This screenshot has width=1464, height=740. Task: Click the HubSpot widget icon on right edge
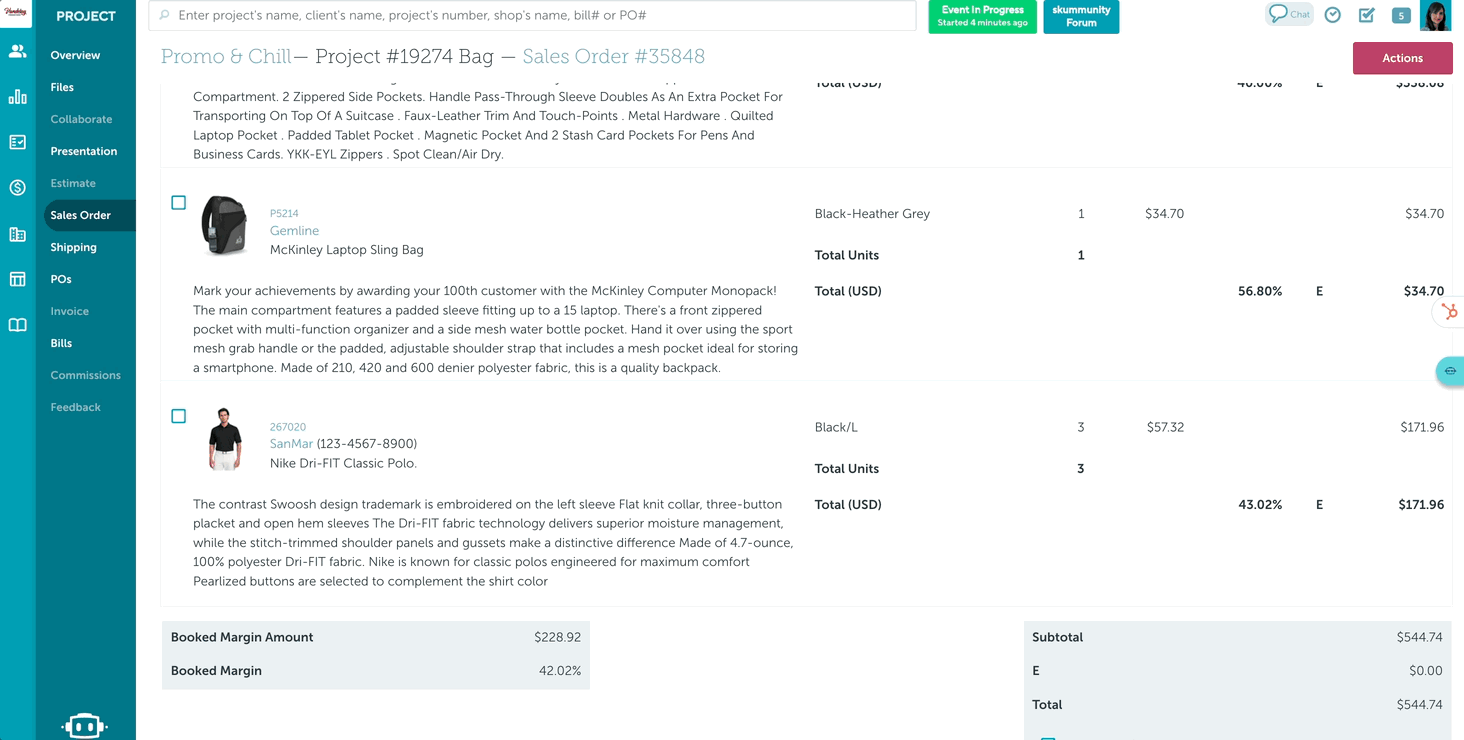(1450, 312)
